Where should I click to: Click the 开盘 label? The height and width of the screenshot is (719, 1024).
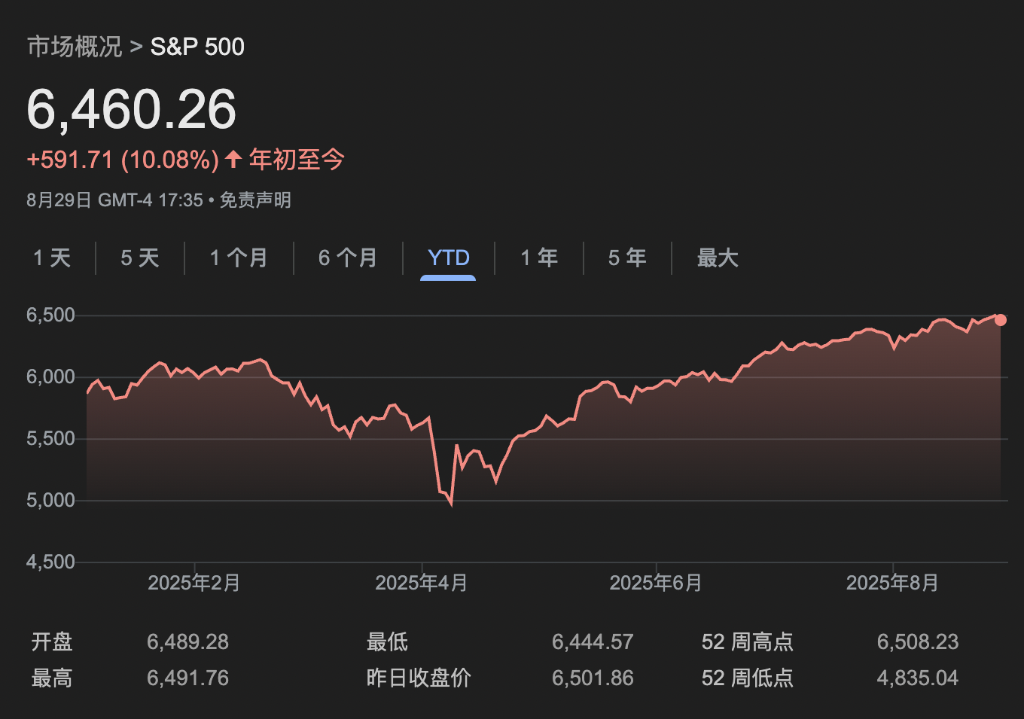[52, 642]
